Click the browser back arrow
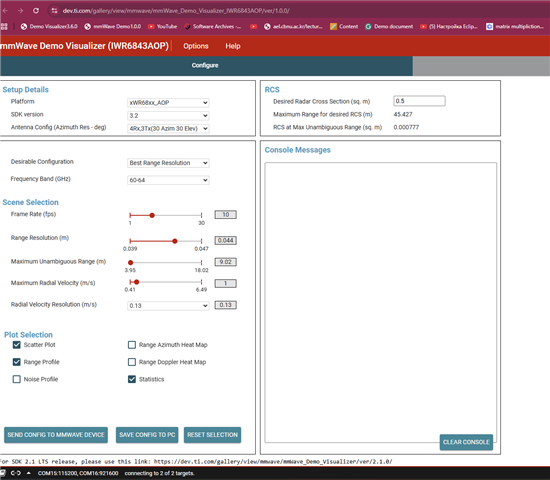This screenshot has height=480, width=550. pyautogui.click(x=5, y=11)
